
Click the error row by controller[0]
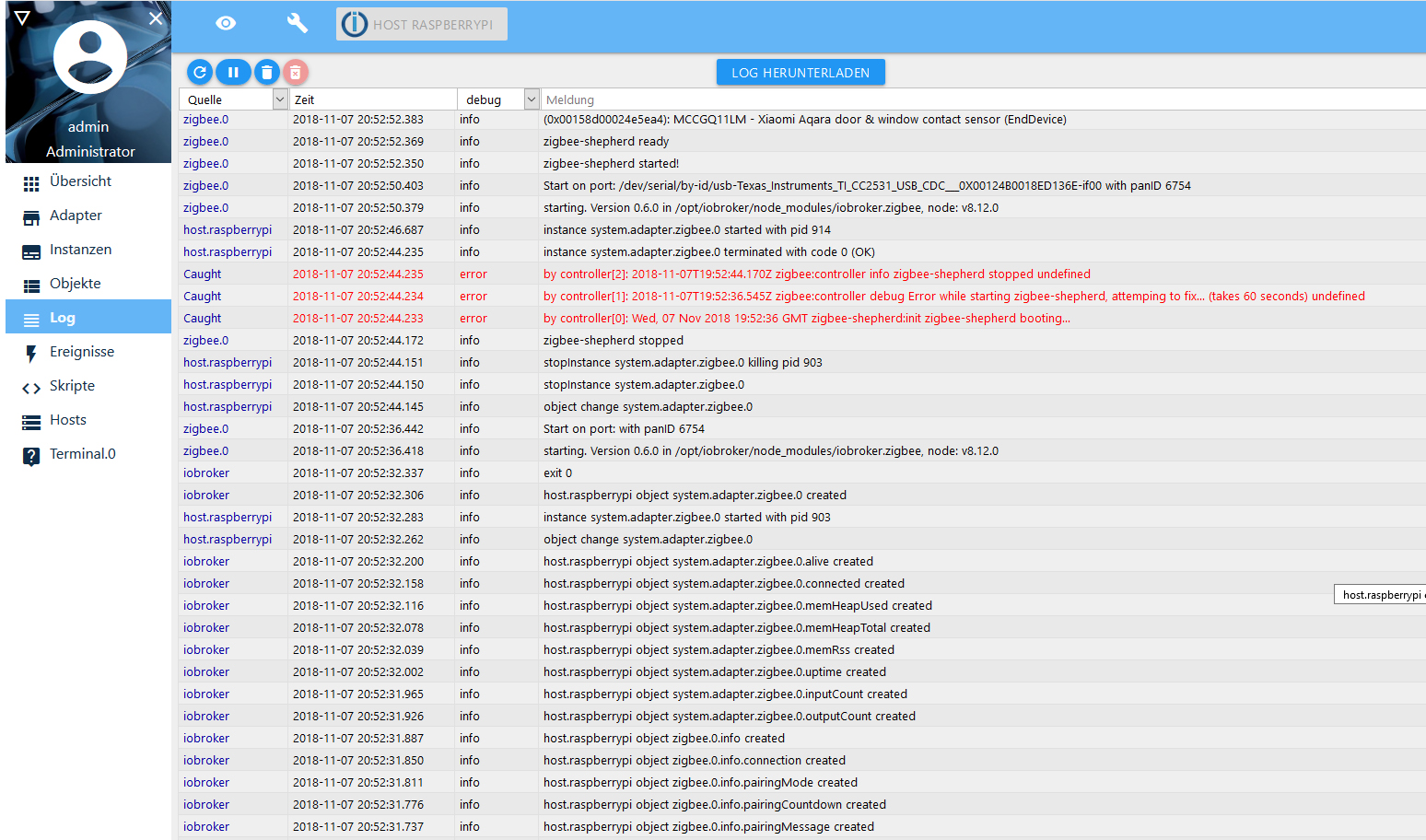[802, 318]
